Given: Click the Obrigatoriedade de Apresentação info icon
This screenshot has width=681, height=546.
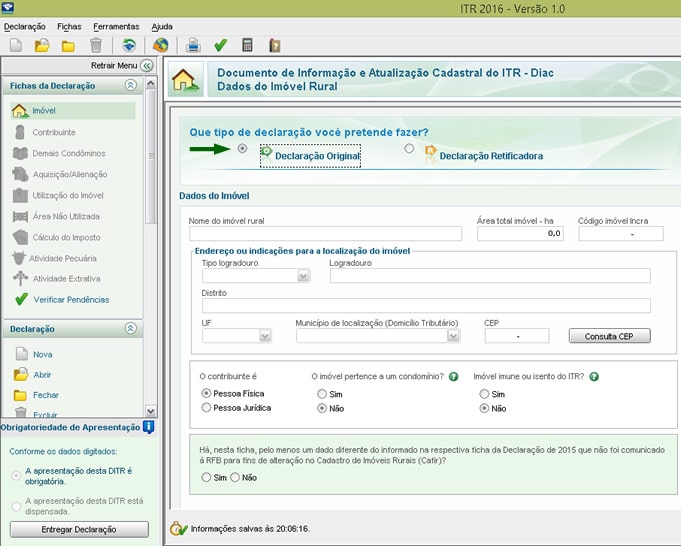Looking at the screenshot, I should (149, 427).
